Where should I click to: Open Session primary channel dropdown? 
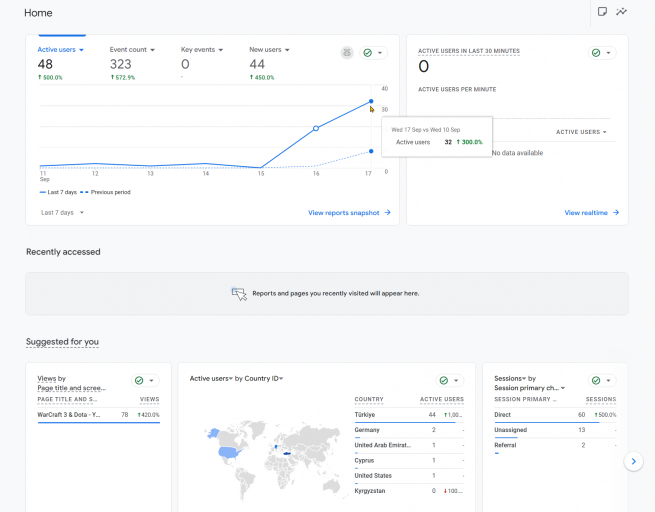(x=529, y=388)
